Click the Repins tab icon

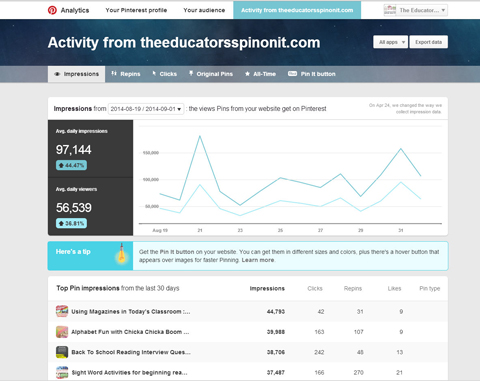114,73
